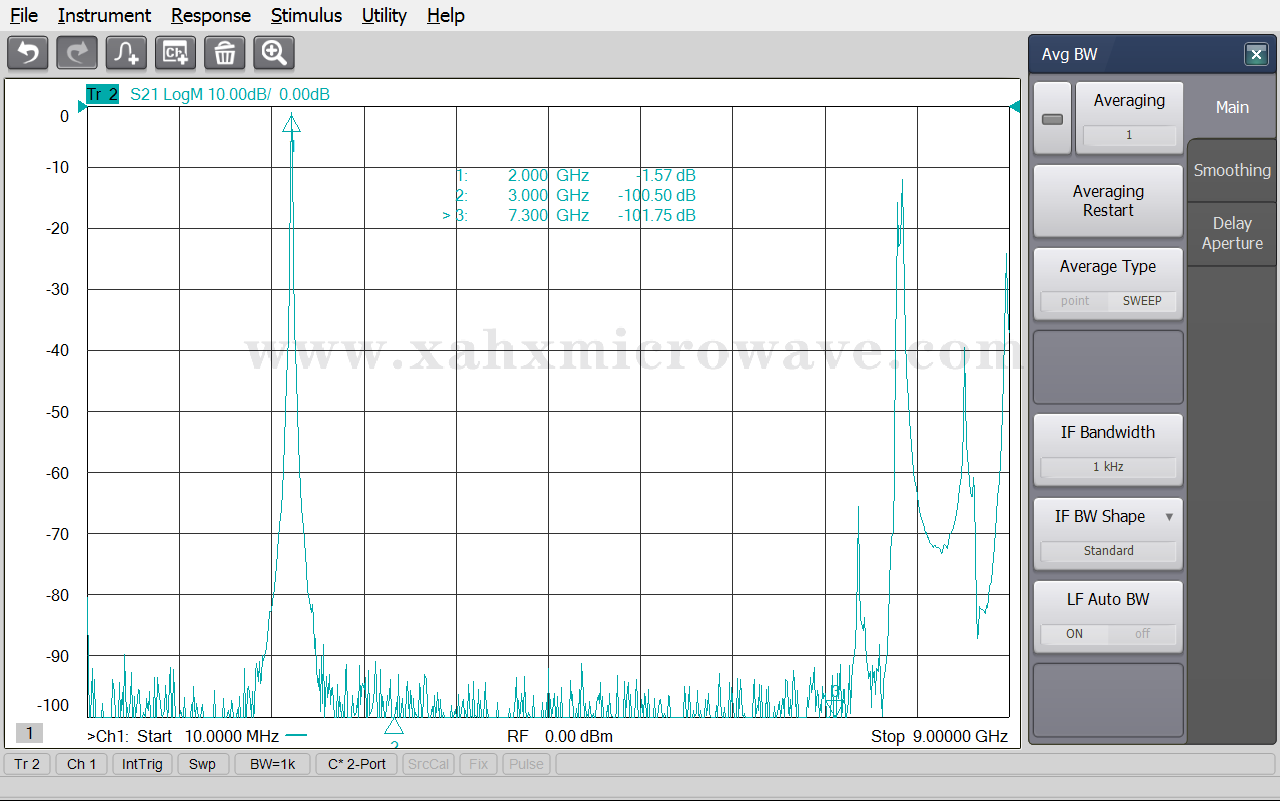Click the add channel toolbar icon

click(175, 53)
